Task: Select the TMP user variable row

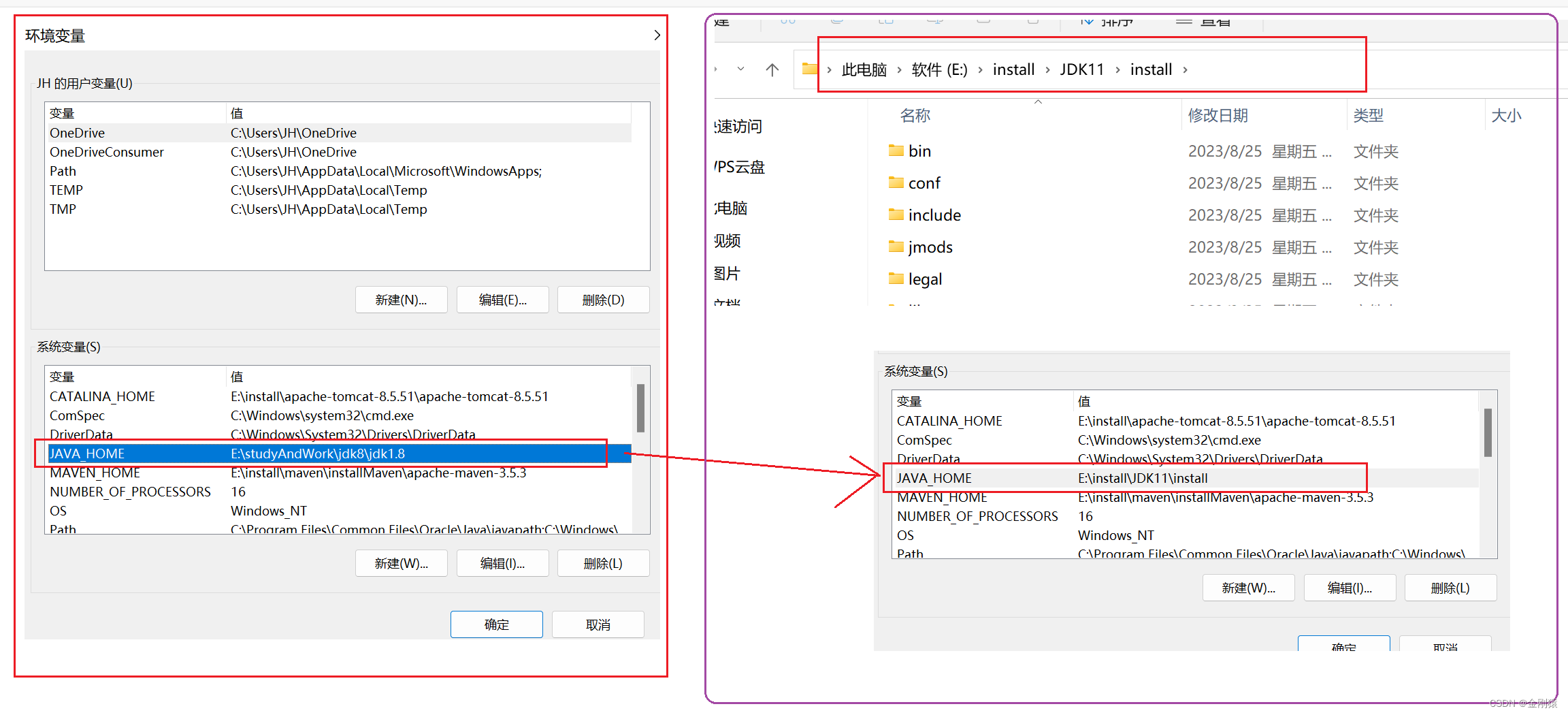Action: pyautogui.click(x=340, y=209)
